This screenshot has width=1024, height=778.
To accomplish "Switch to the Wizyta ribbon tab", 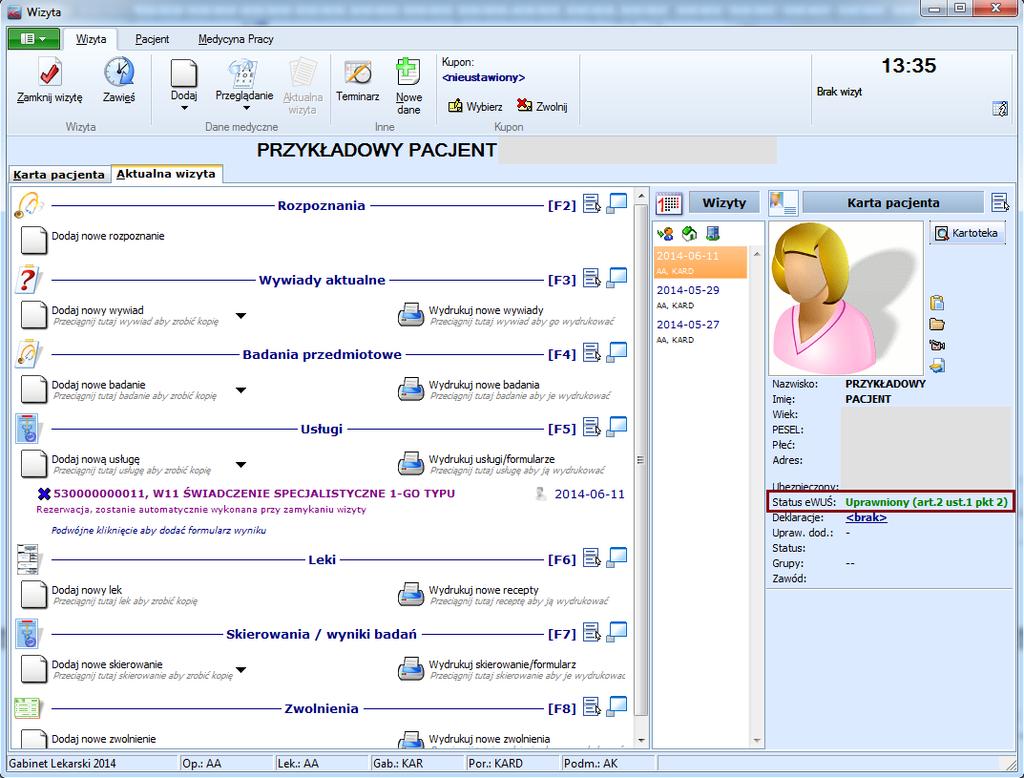I will (91, 39).
